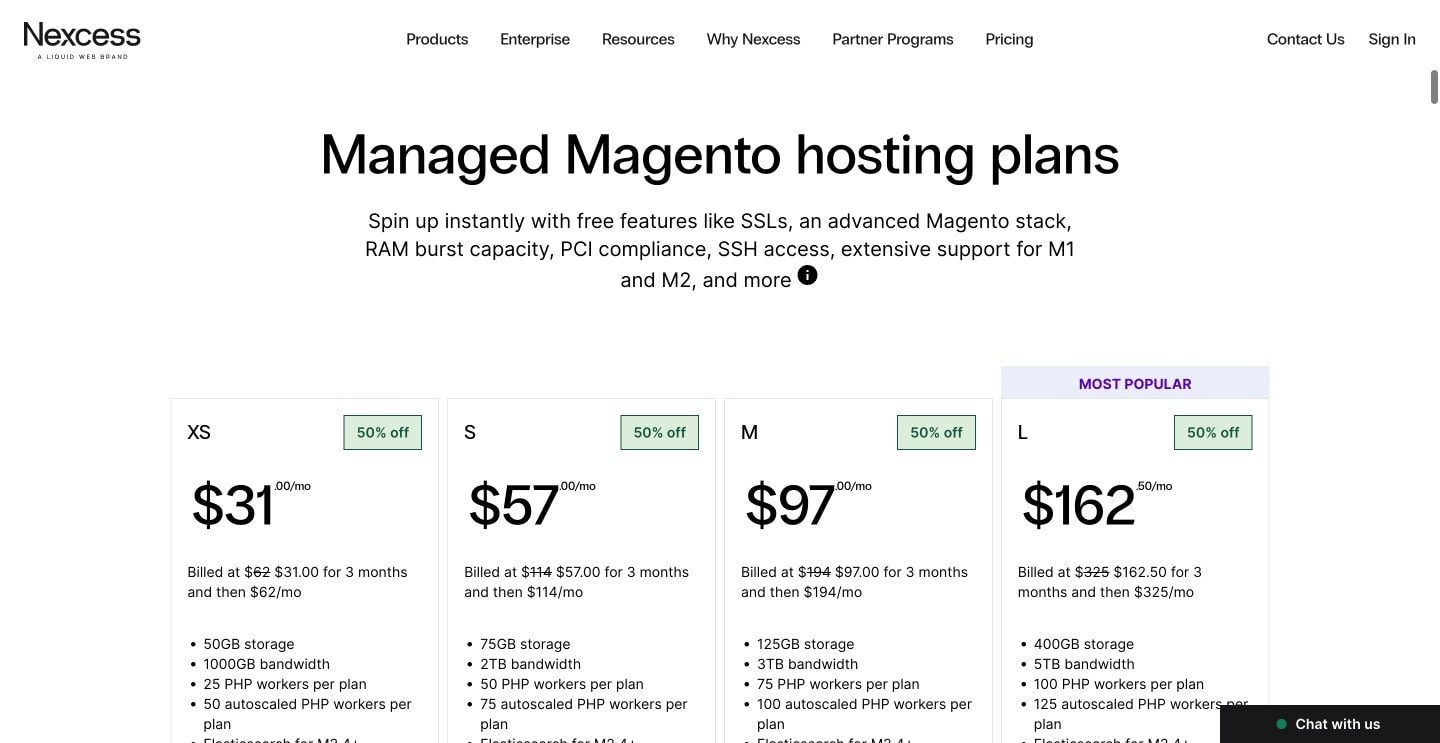This screenshot has width=1440, height=743.
Task: Click the XS plan name
Action: point(199,432)
